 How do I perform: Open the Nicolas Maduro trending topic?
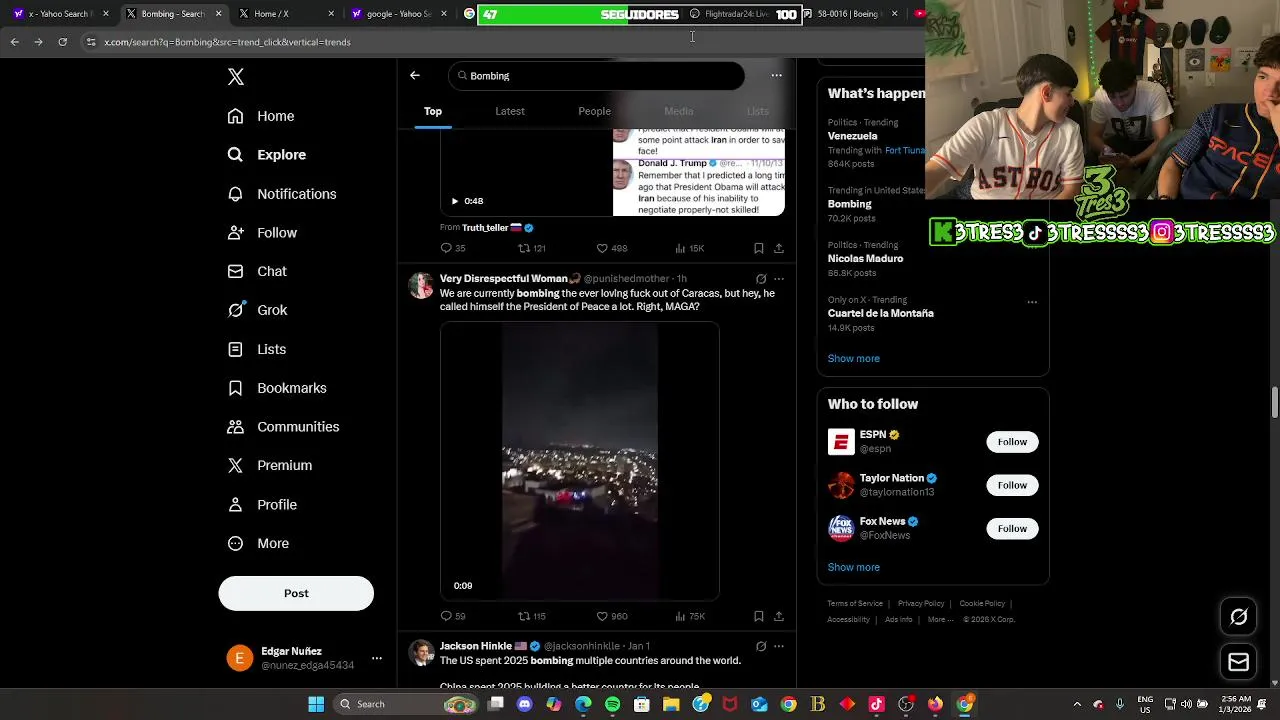[865, 258]
